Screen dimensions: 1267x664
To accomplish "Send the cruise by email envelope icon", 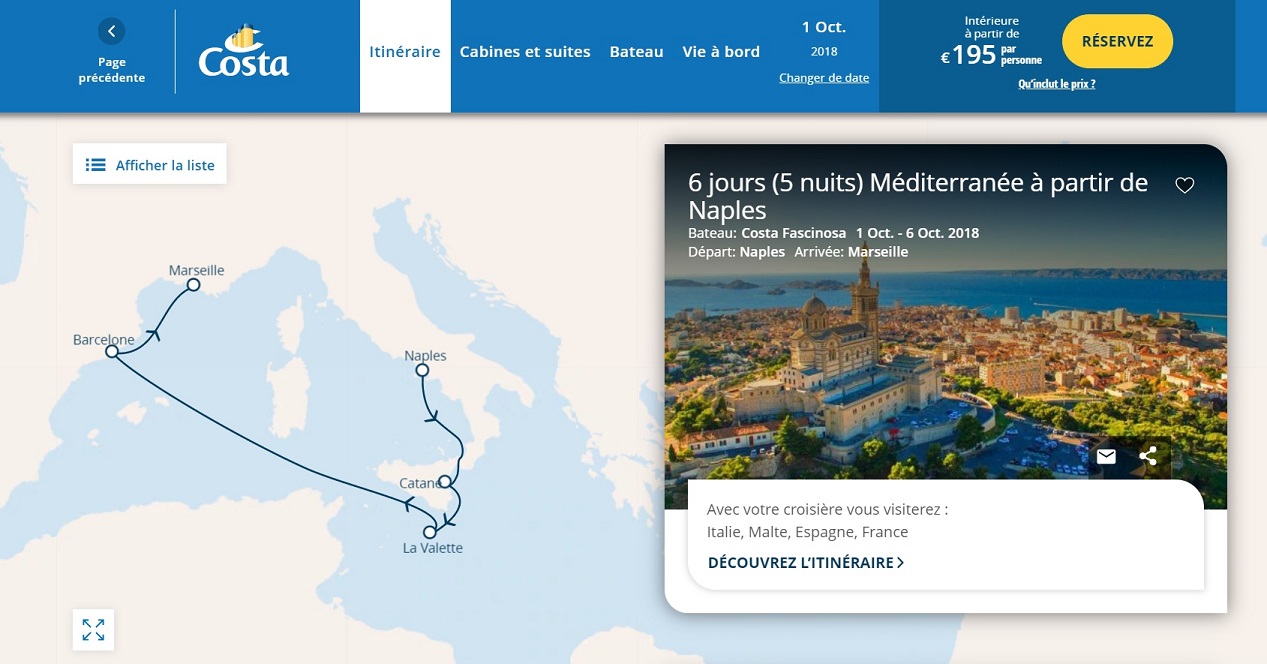I will coord(1106,456).
